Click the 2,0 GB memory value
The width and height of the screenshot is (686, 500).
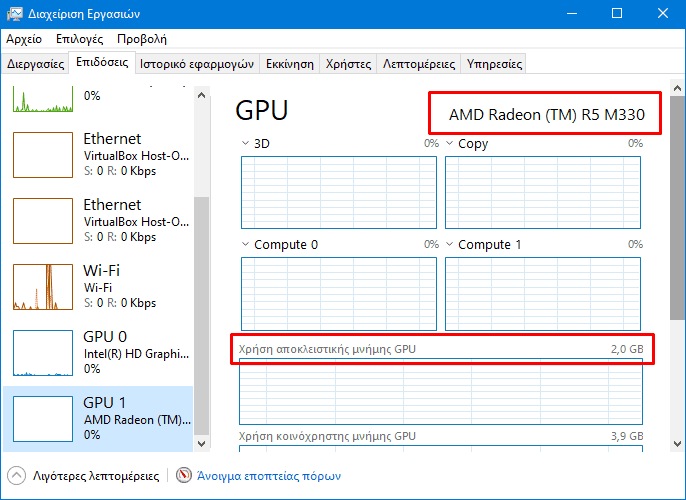click(x=627, y=349)
